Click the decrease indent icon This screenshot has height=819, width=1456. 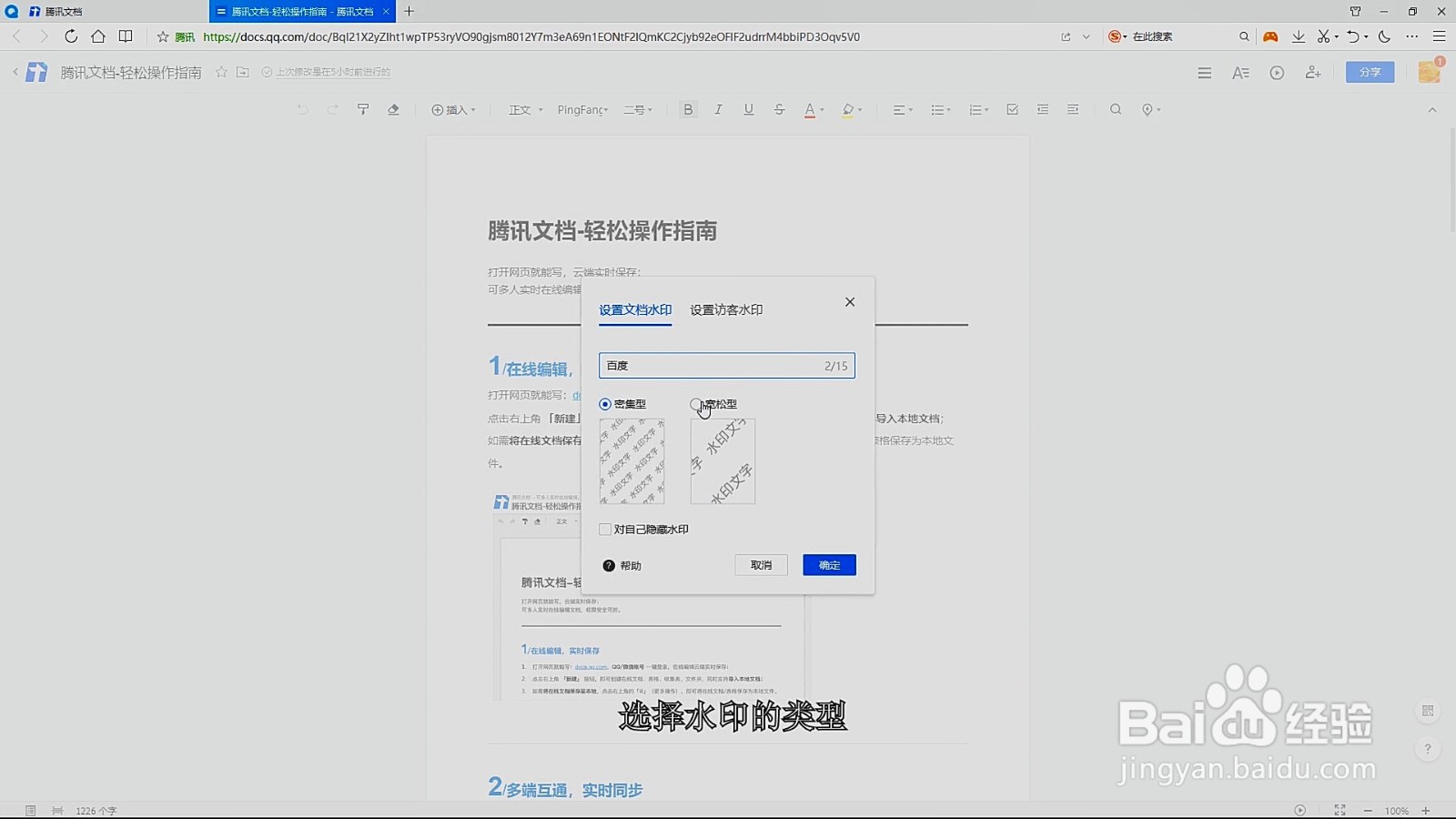(x=1043, y=110)
